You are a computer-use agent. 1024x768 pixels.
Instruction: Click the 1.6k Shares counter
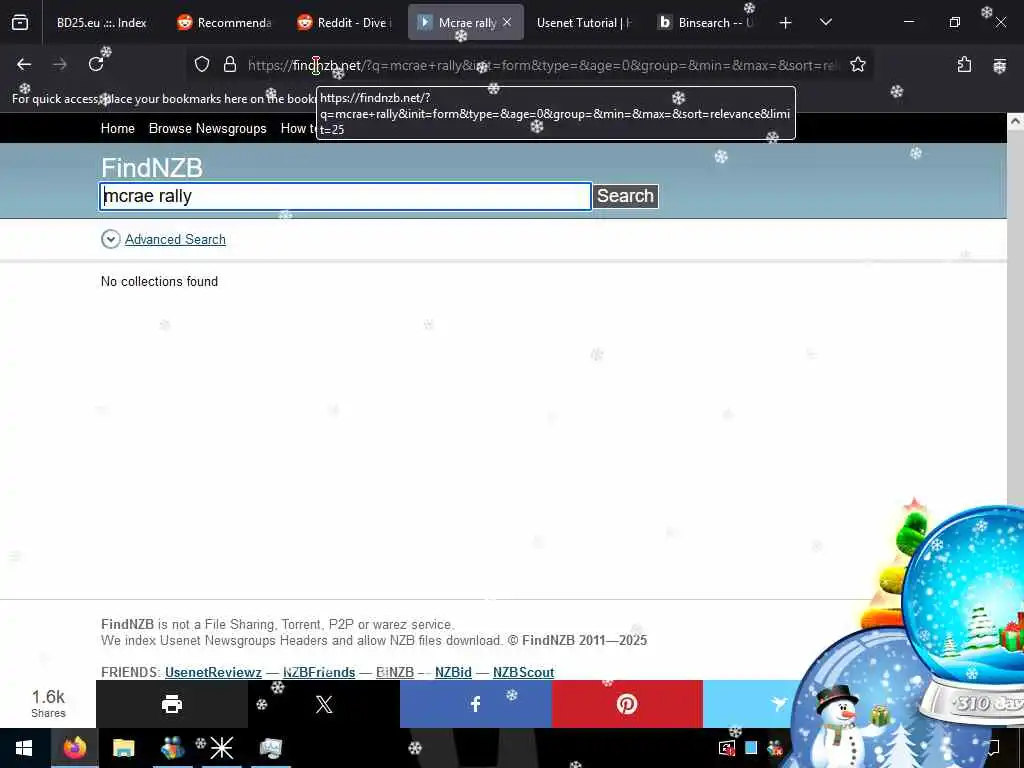point(48,703)
